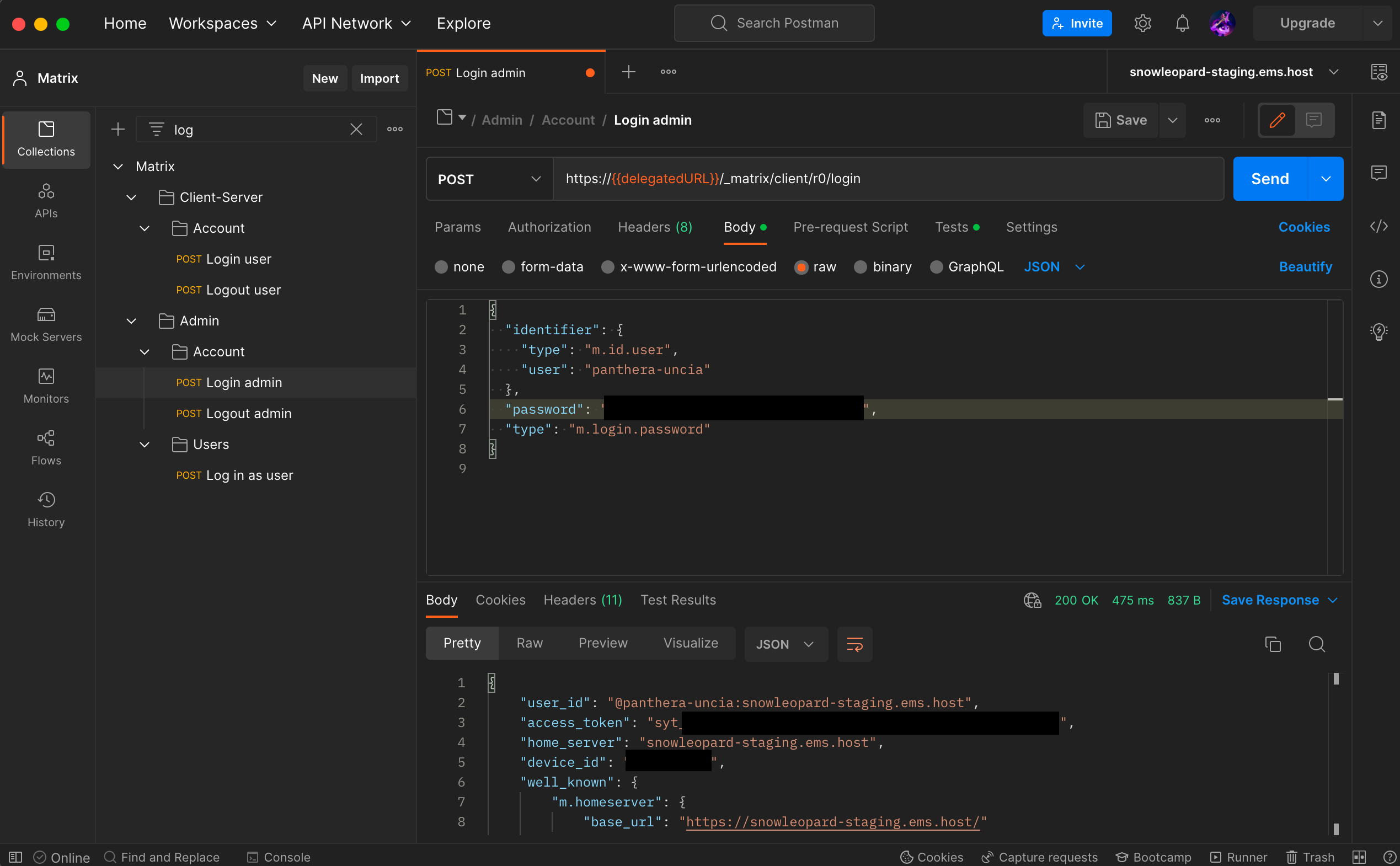This screenshot has height=866, width=1400.
Task: Open the Environments sidebar panel
Action: pos(46,263)
